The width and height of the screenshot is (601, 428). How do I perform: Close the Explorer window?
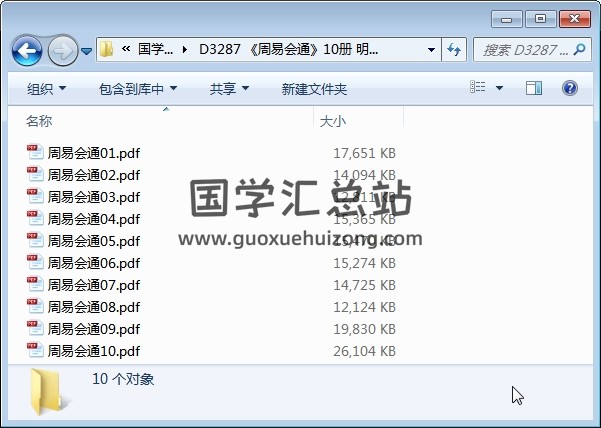coord(575,19)
